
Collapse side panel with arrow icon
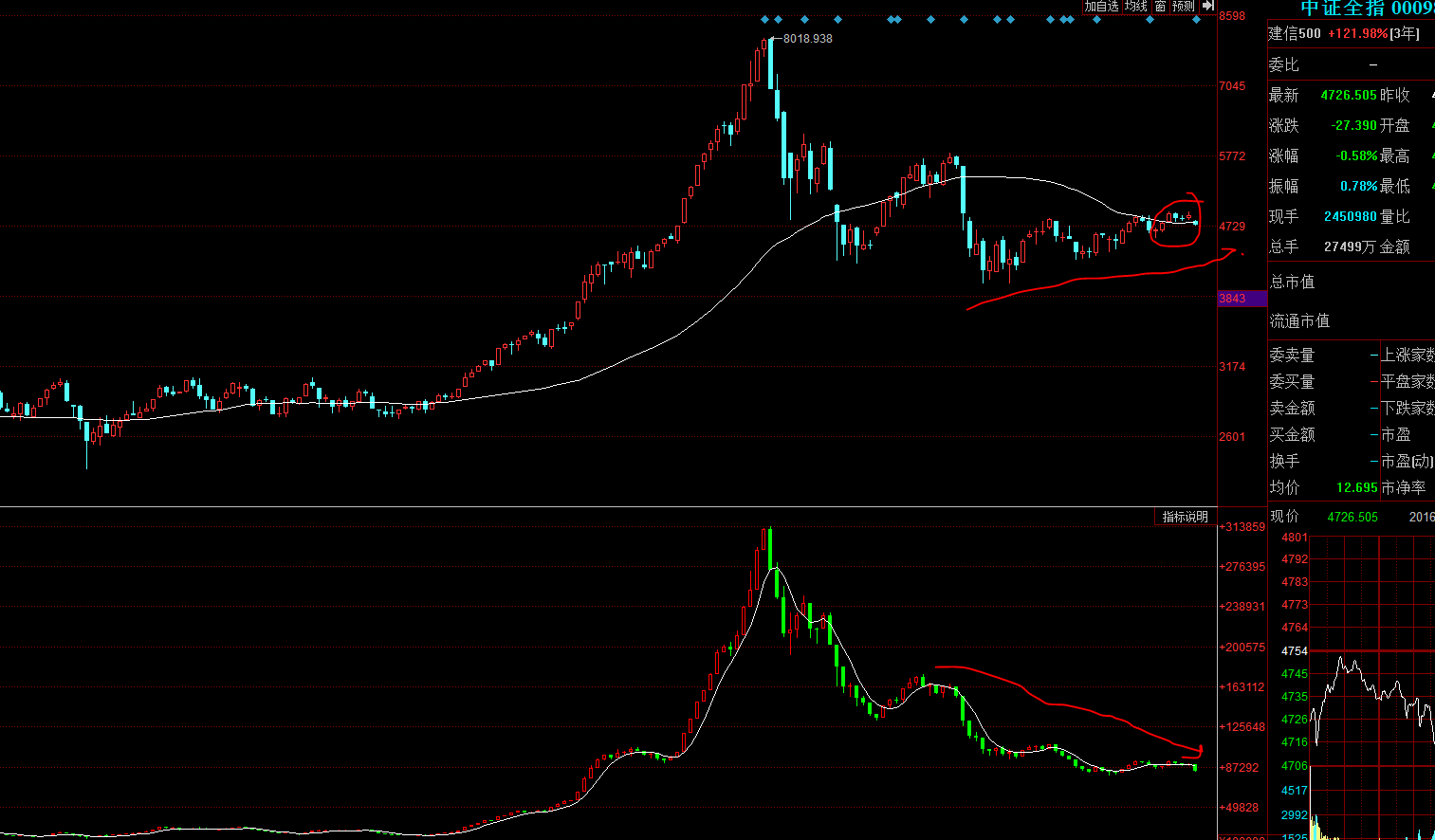coord(1207,6)
